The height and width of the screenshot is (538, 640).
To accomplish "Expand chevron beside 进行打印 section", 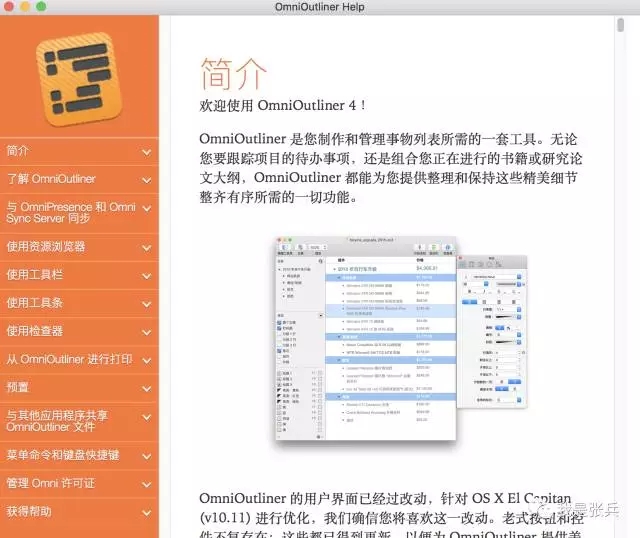I will [x=147, y=360].
